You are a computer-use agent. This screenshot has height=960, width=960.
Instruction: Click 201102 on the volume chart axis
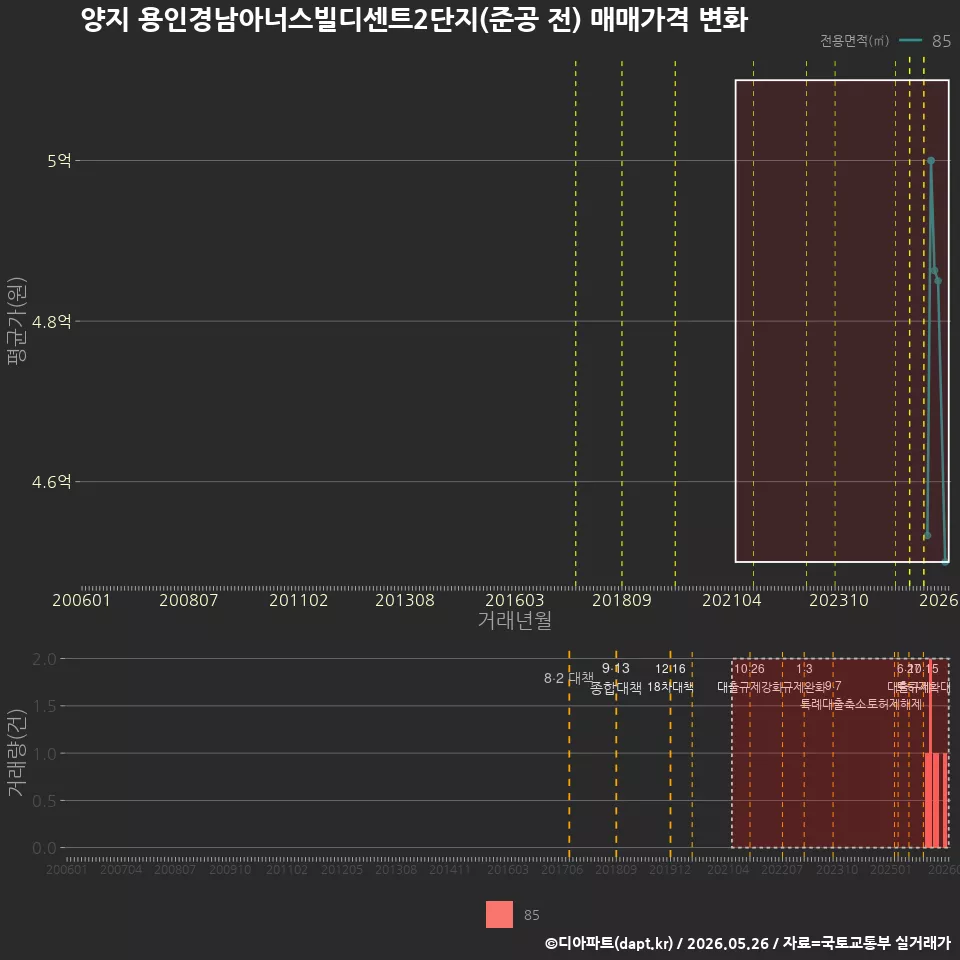click(x=287, y=869)
